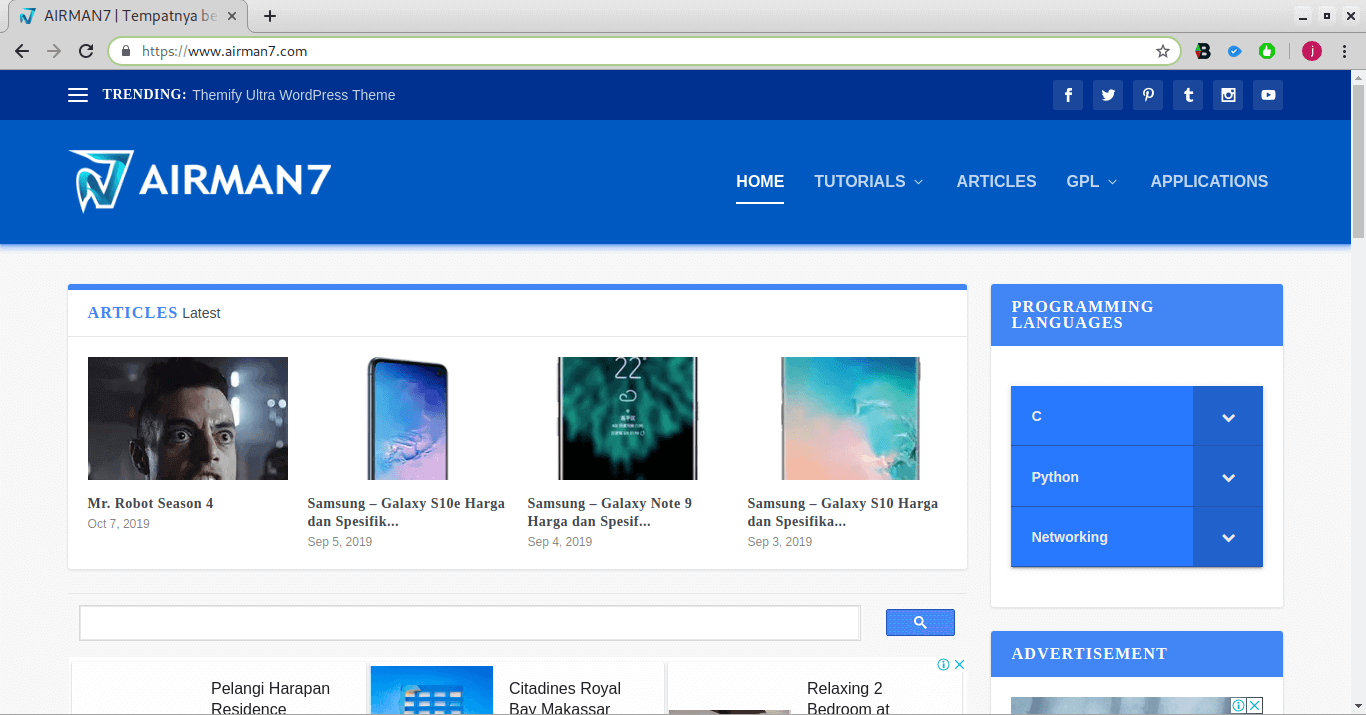The image size is (1366, 715).
Task: Click the black B extension icon
Action: [x=1203, y=51]
